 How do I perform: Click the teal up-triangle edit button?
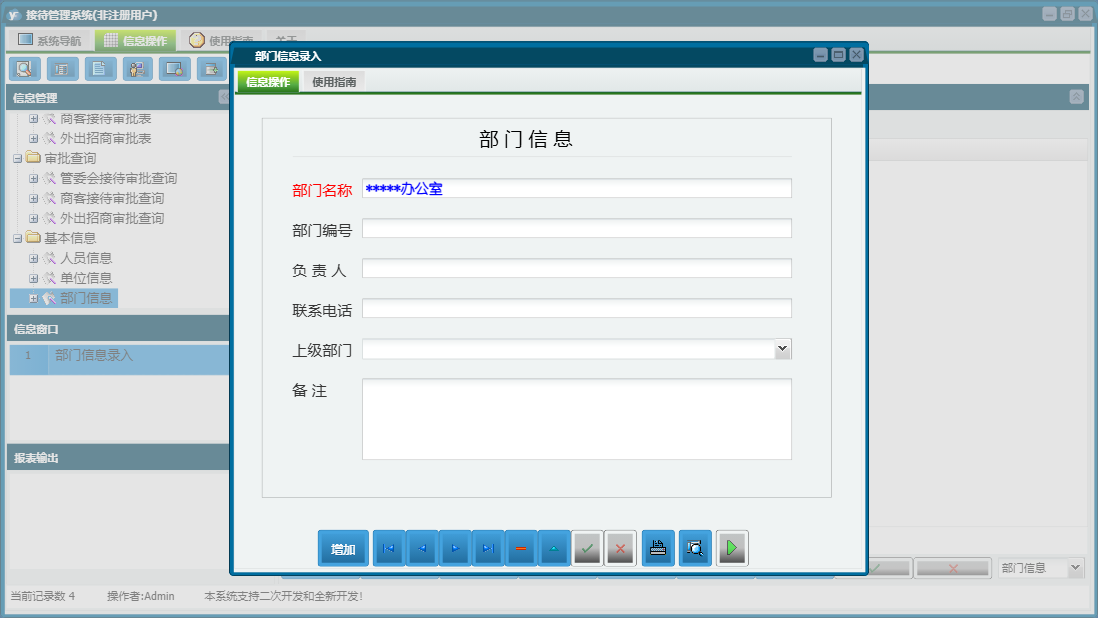point(554,548)
